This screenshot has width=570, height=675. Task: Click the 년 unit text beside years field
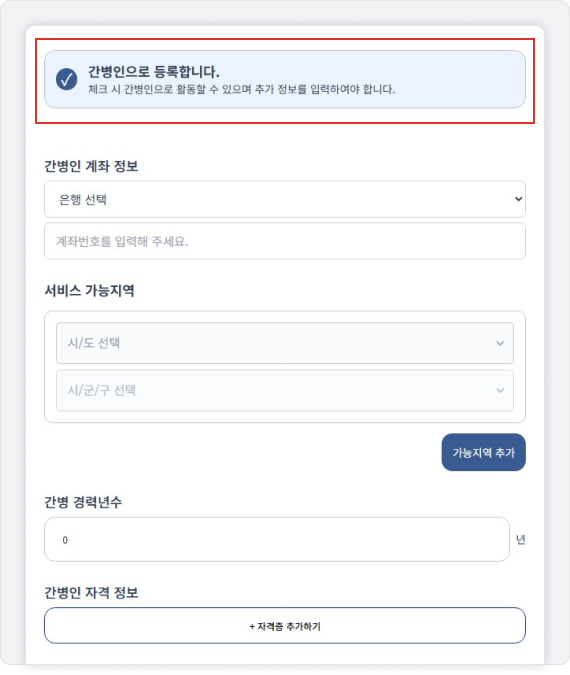pos(520,540)
